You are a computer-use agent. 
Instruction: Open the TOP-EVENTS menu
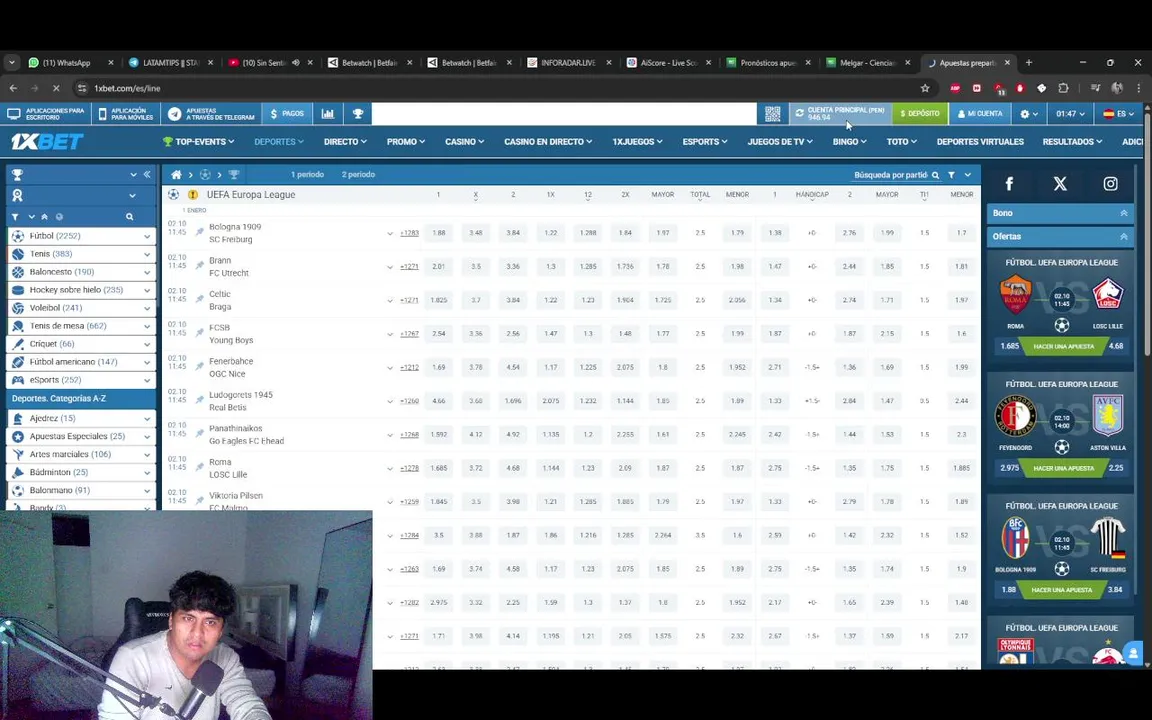pyautogui.click(x=198, y=142)
